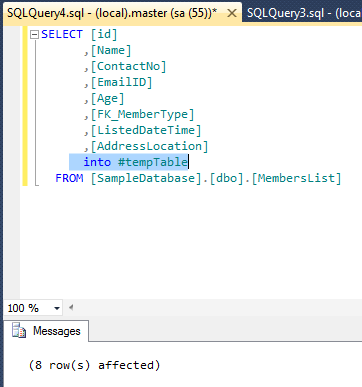Click the Messages tab icon

pyautogui.click(x=19, y=331)
